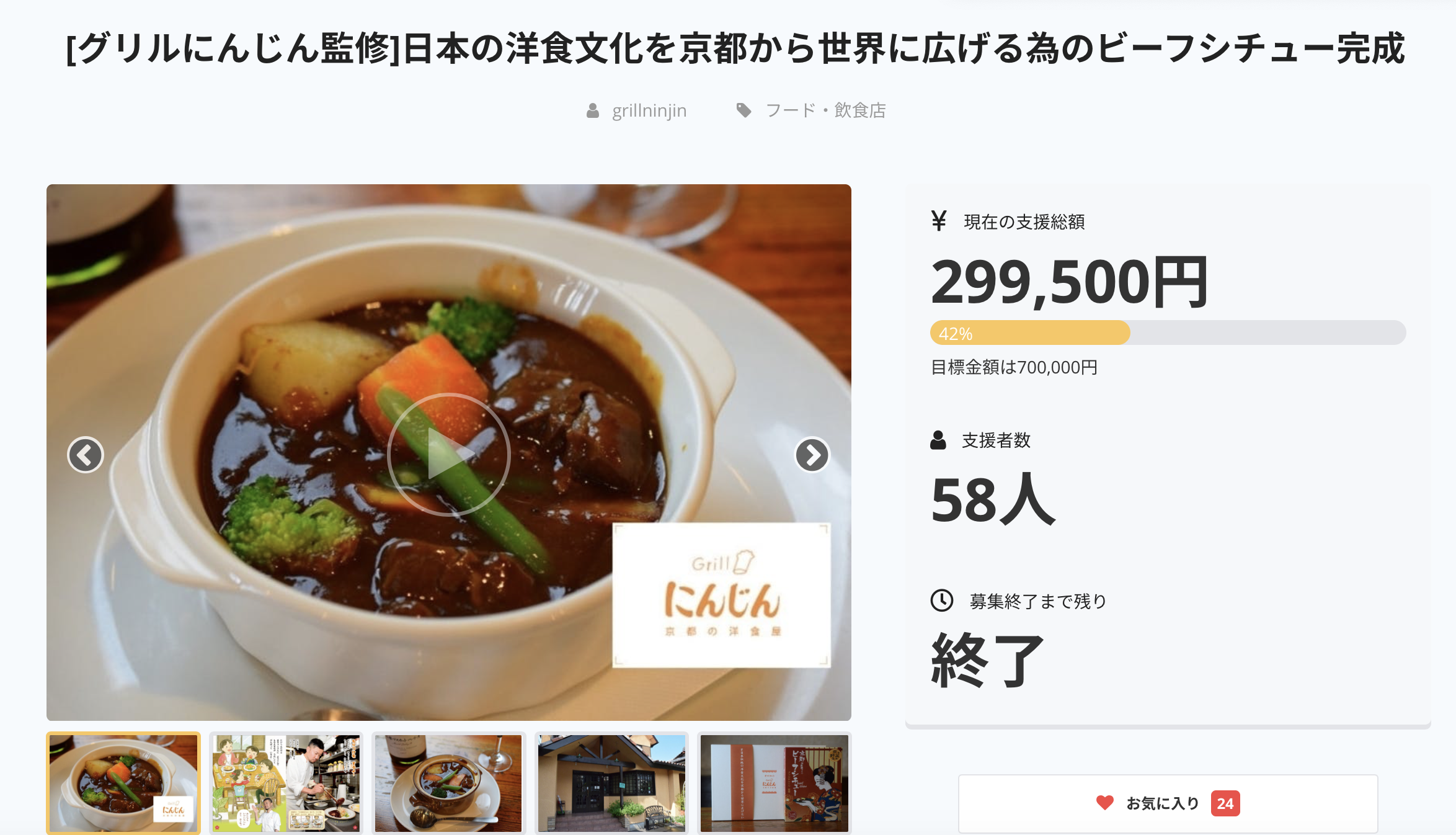
Task: Click the user icon beside grillninjin
Action: [593, 111]
